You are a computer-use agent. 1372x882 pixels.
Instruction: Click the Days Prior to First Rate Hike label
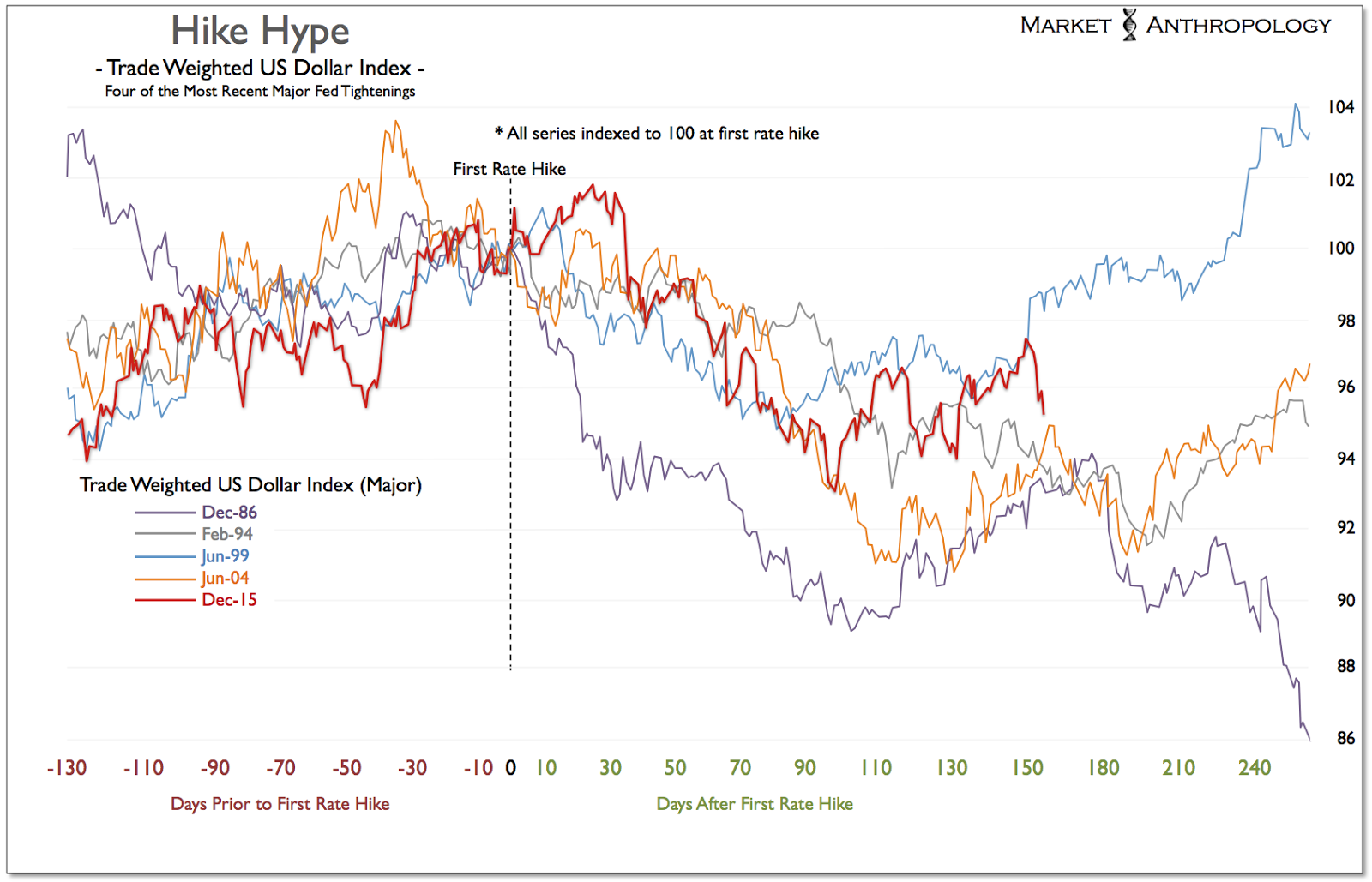click(280, 804)
